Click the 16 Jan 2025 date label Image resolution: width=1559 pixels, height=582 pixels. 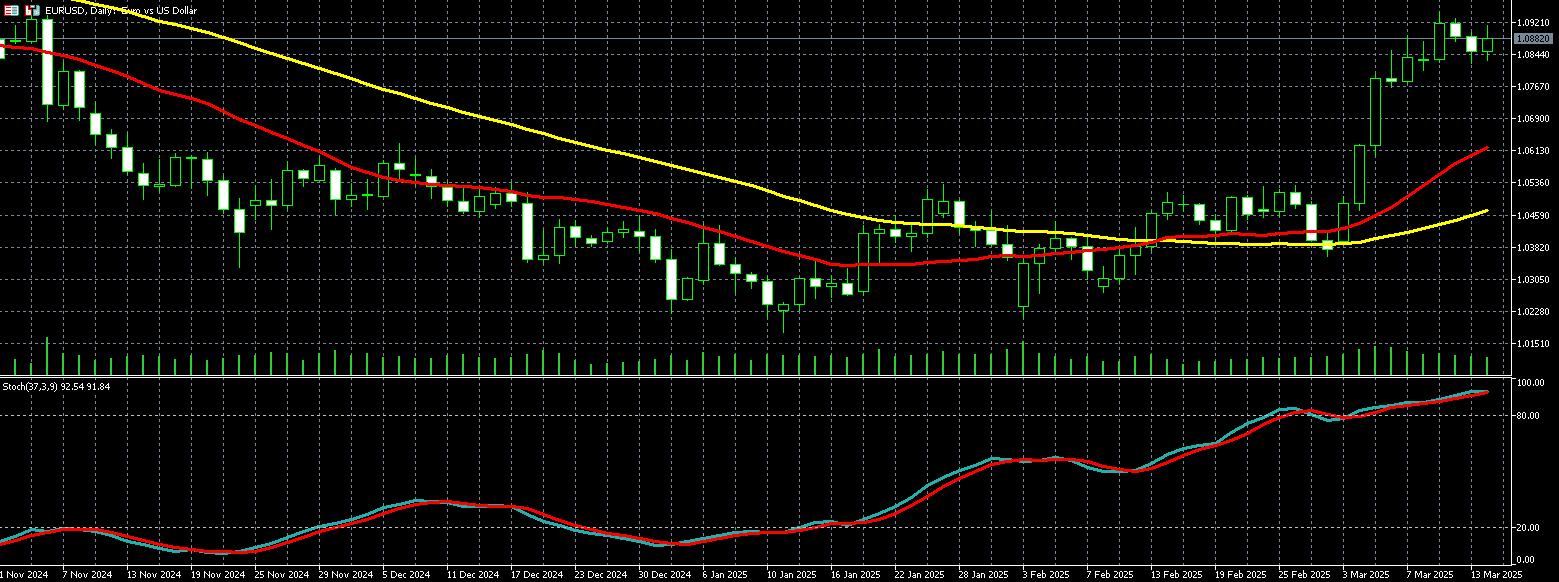[855, 575]
